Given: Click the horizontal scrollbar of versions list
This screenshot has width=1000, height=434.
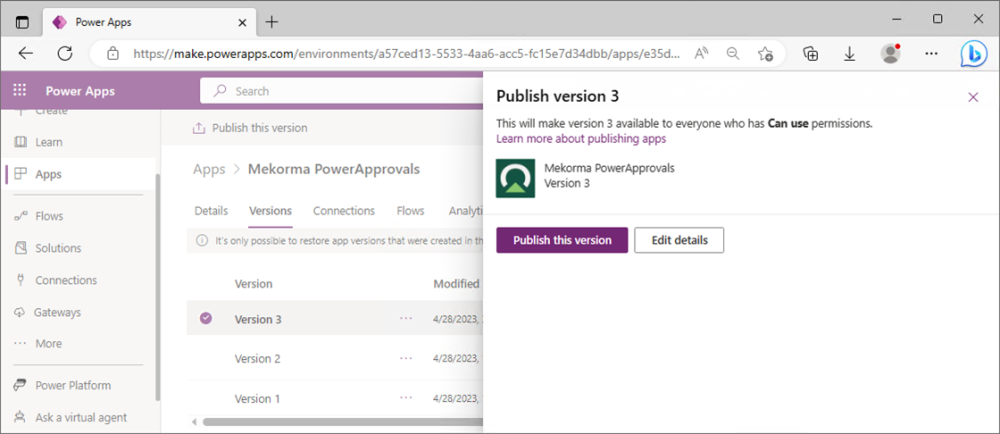Looking at the screenshot, I should pos(342,422).
